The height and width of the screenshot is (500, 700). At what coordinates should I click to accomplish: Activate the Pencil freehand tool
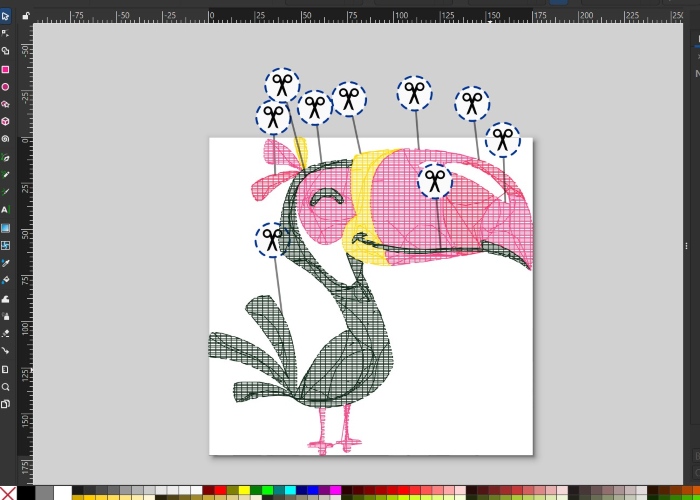point(5,174)
